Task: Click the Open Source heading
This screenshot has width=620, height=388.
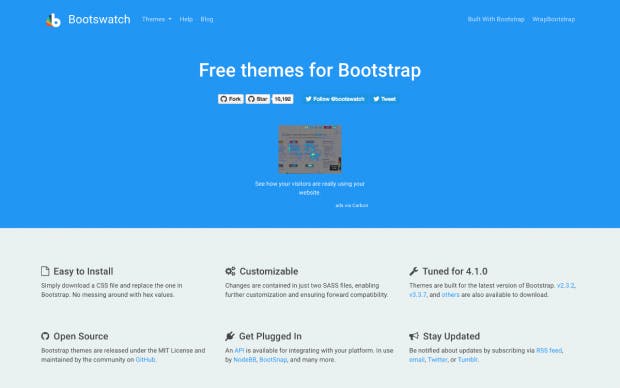Action: click(81, 336)
